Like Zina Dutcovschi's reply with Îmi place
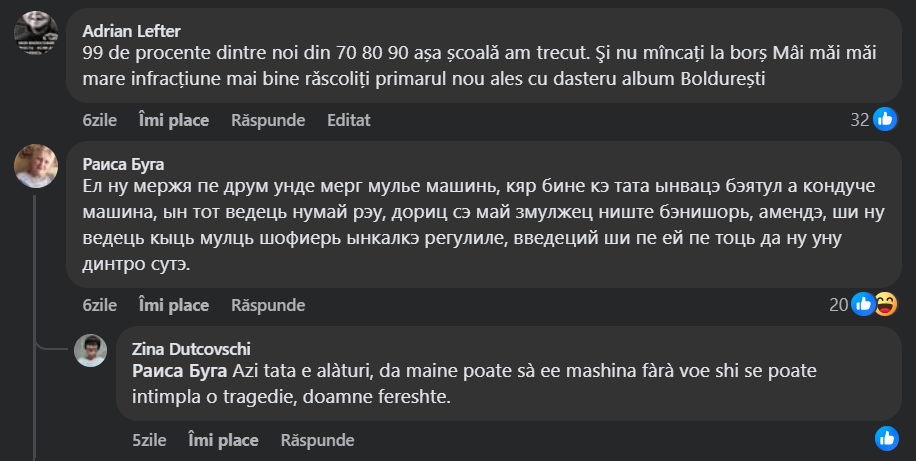 (223, 440)
